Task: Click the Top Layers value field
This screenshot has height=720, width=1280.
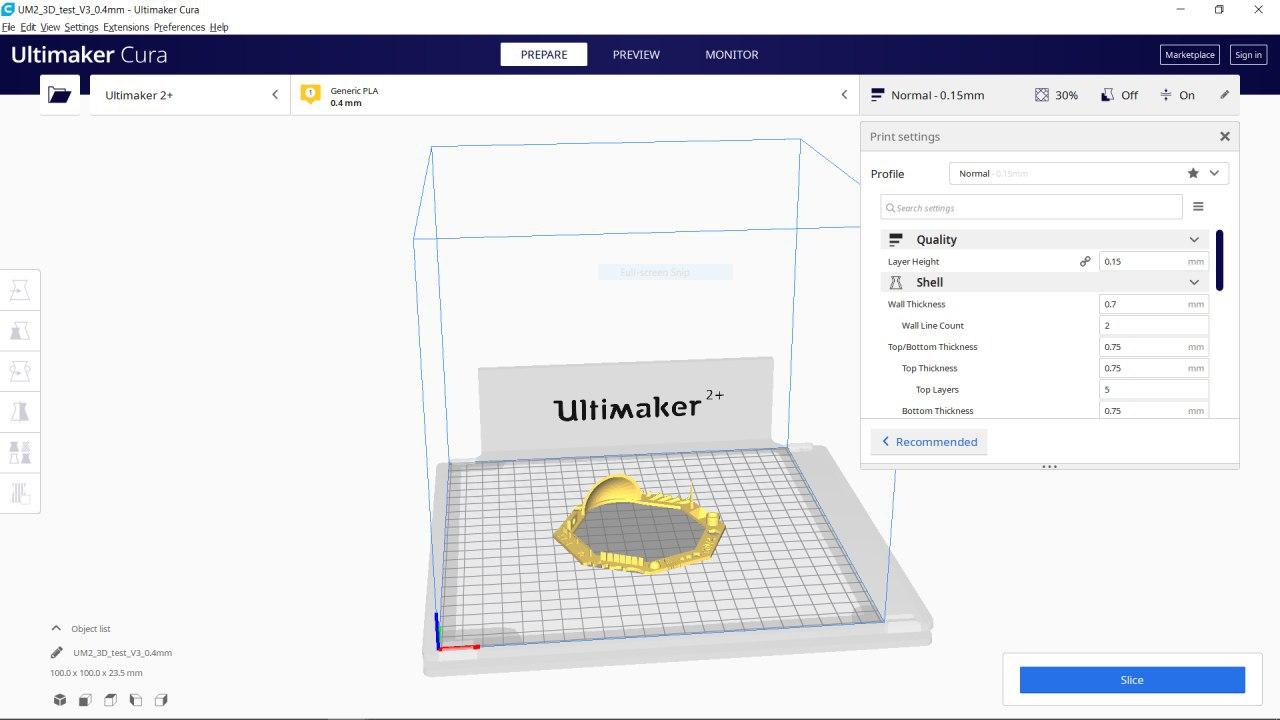Action: 1153,390
